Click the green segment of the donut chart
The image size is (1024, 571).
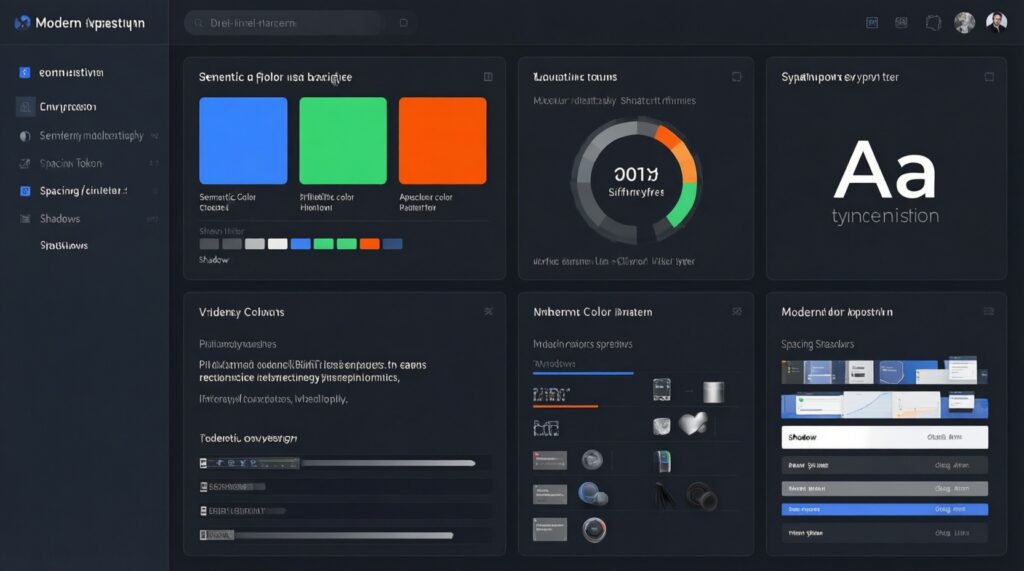point(682,206)
